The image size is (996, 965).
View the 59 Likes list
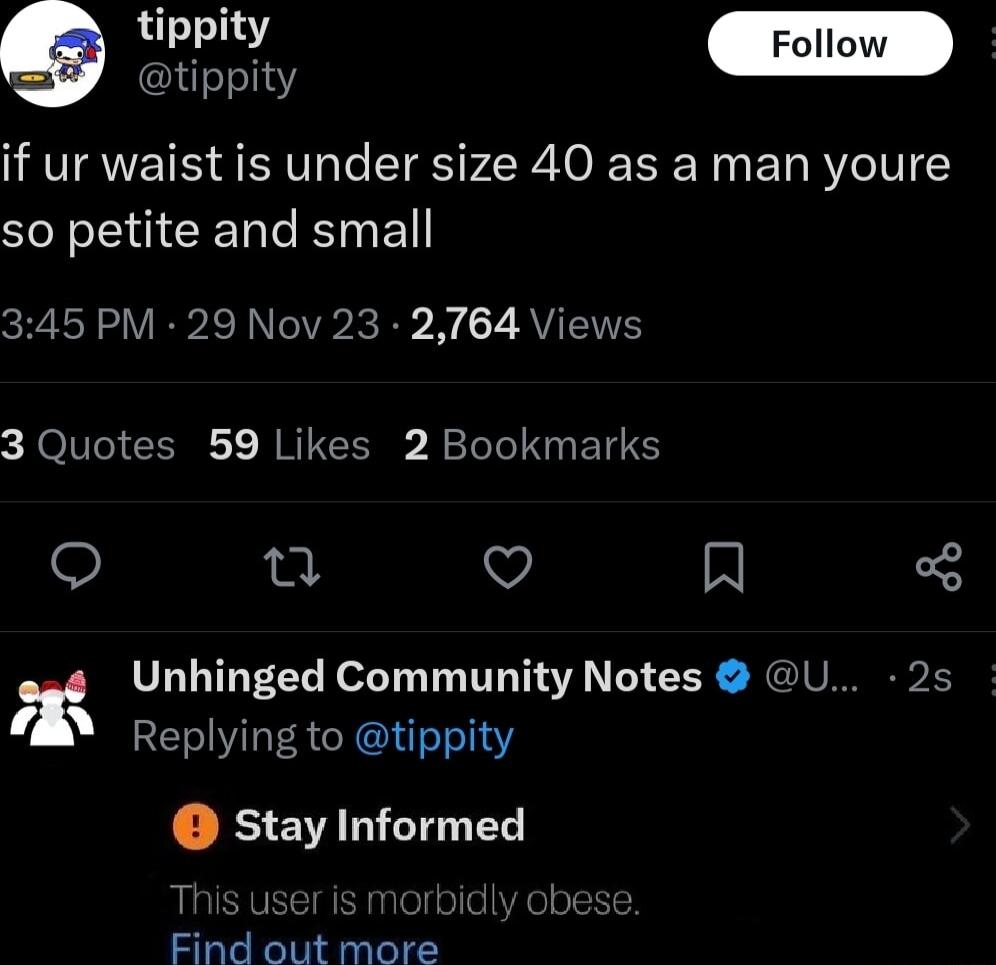pyautogui.click(x=288, y=445)
